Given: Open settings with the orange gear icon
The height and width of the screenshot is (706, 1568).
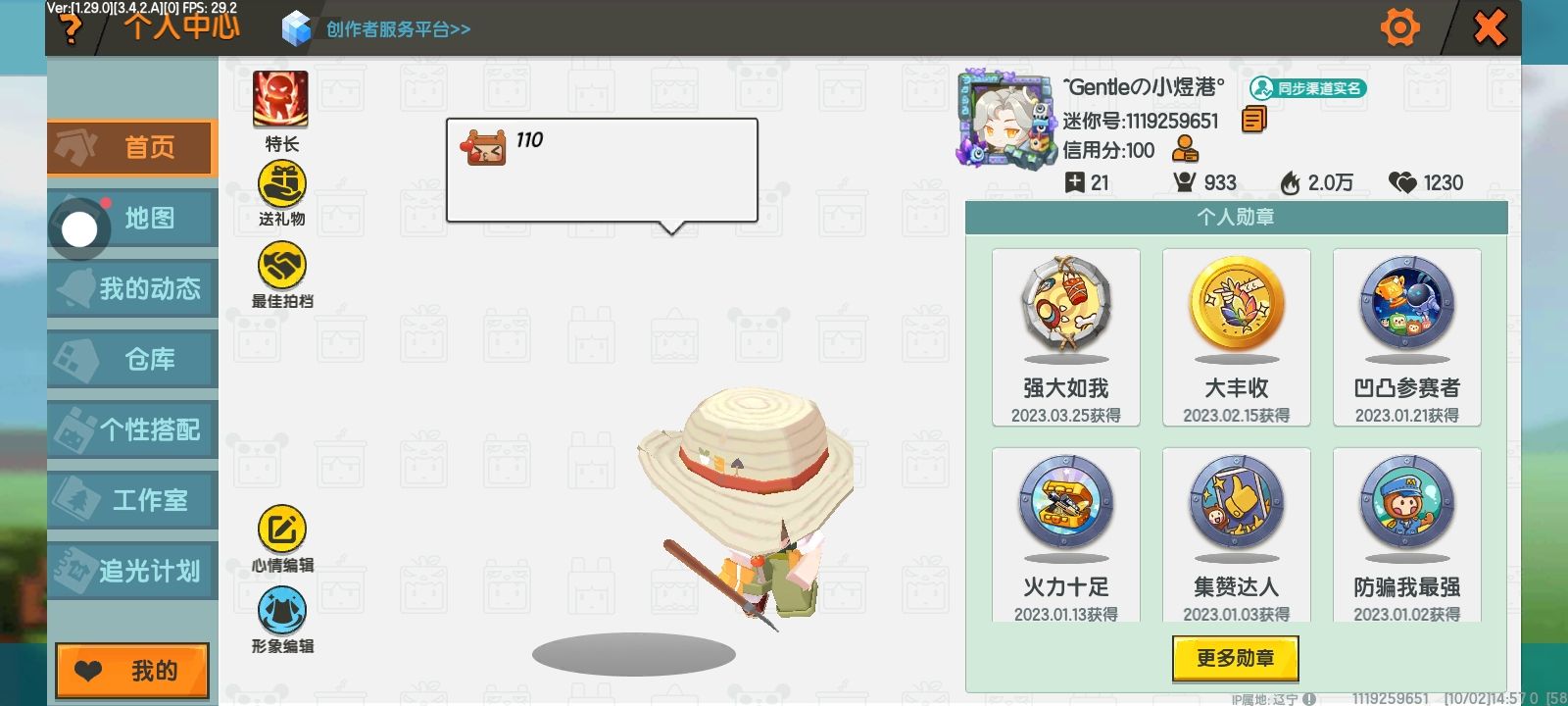Looking at the screenshot, I should click(x=1399, y=26).
